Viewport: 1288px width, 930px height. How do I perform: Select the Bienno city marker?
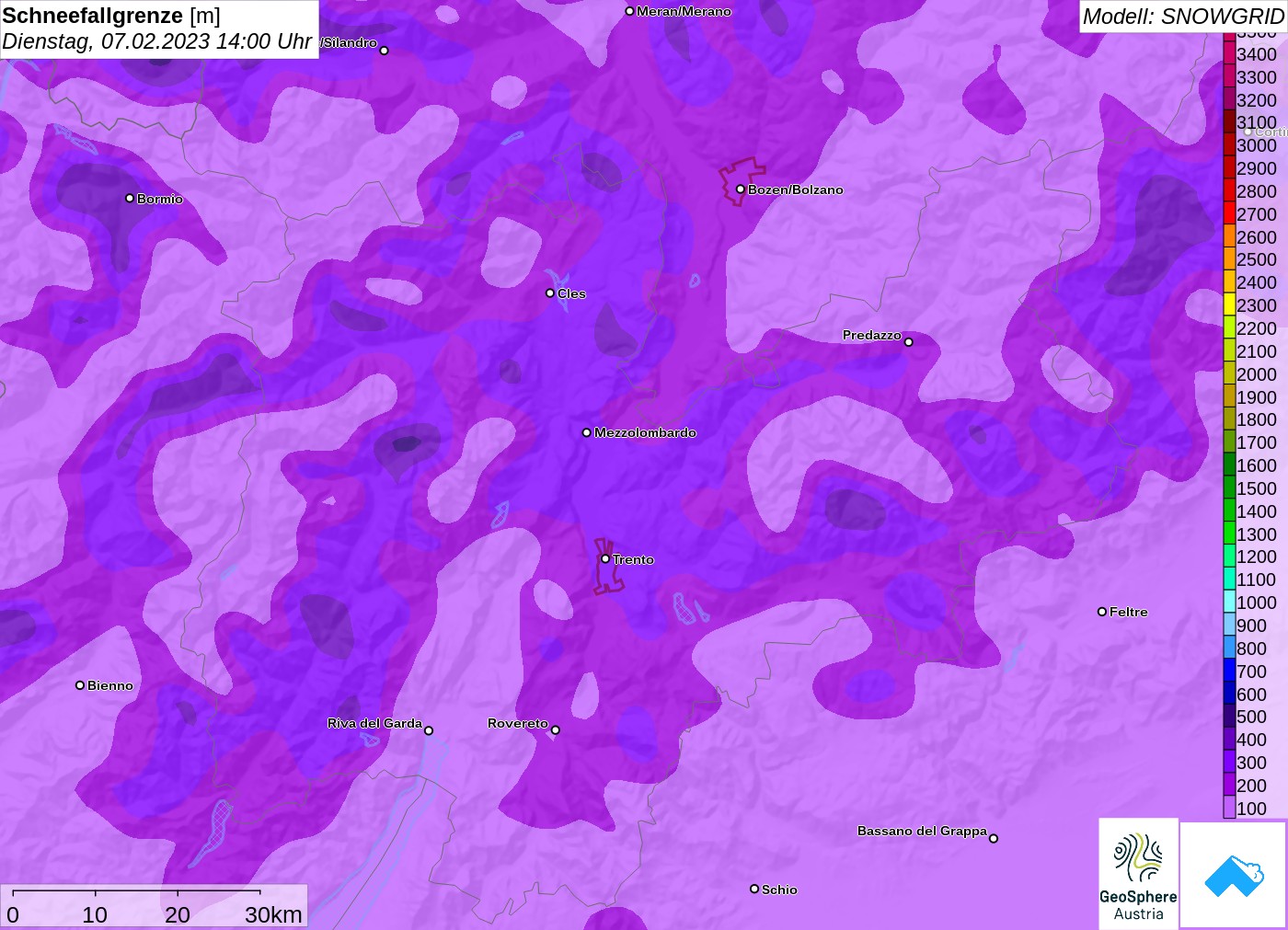pos(80,685)
